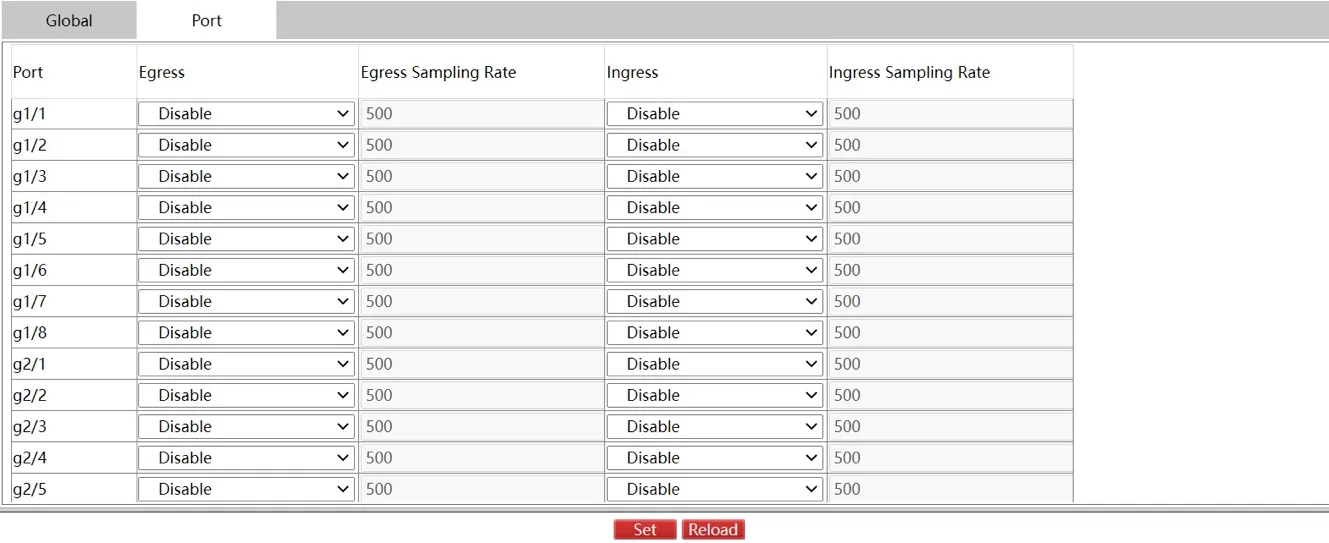The width and height of the screenshot is (1329, 543).
Task: Click Ingress Sampling Rate field for g1/5
Action: point(950,239)
